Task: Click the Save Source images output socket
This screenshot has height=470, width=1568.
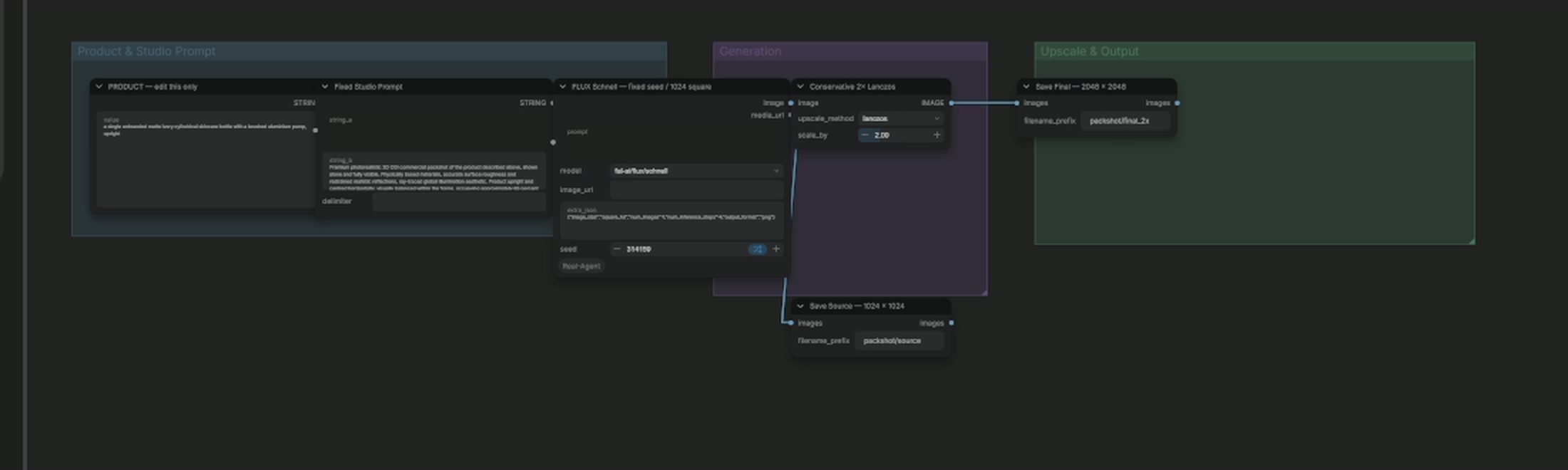Action: (951, 323)
